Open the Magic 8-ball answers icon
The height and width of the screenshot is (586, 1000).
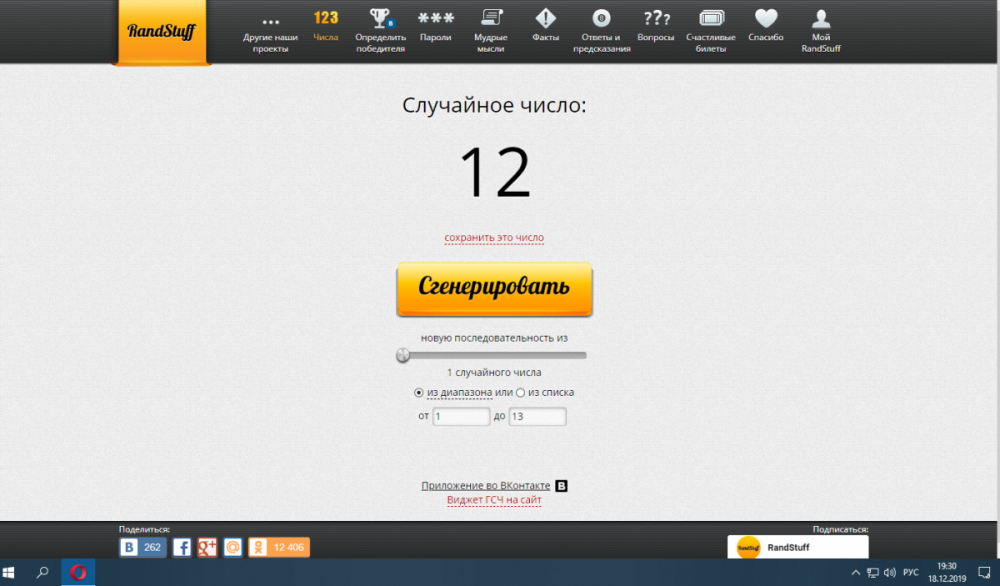[x=601, y=19]
